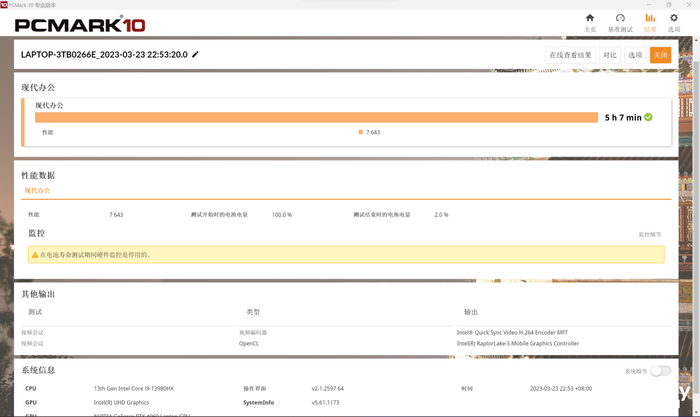The image size is (700, 417).
Task: Click the 2.0 % ending battery value
Action: [441, 215]
